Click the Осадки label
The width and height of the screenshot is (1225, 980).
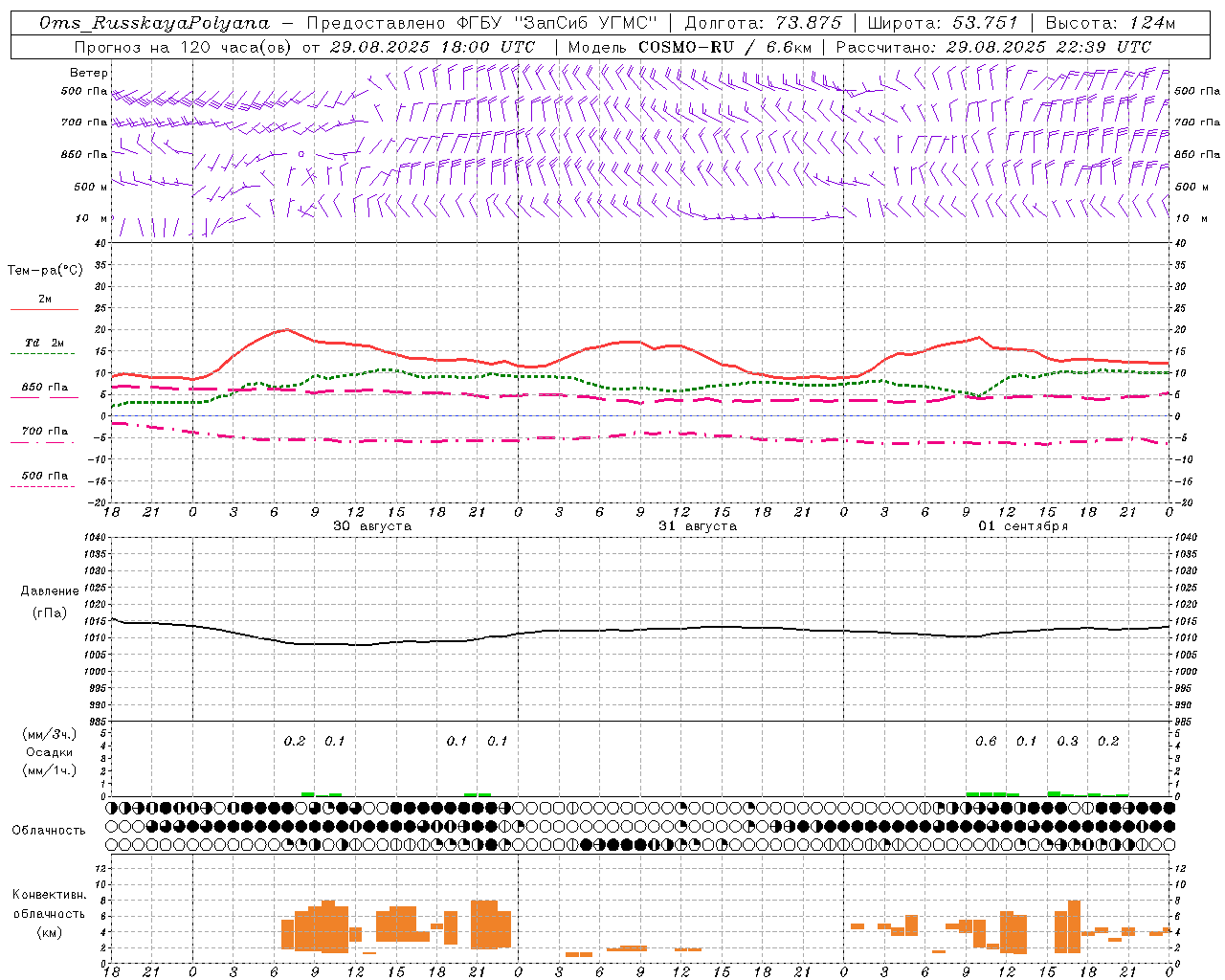49,752
